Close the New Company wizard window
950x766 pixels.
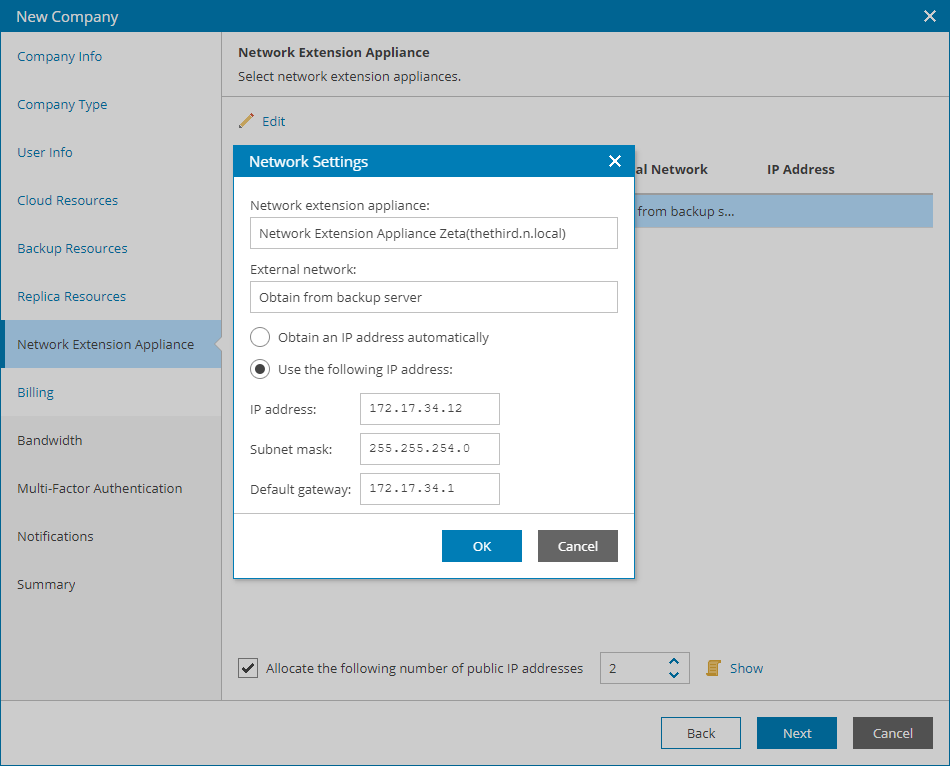929,16
